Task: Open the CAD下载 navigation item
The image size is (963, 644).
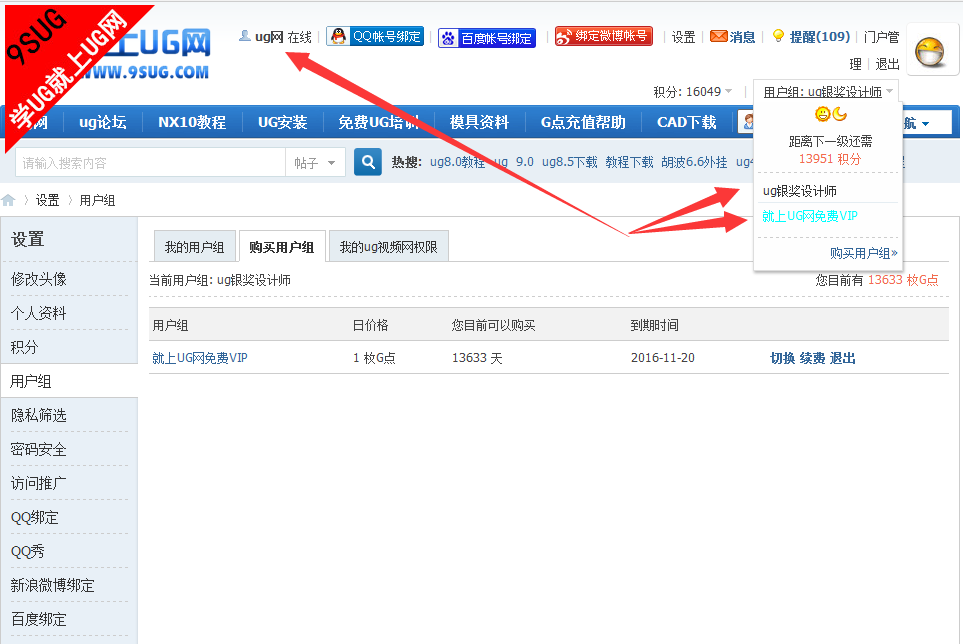Action: [x=687, y=122]
